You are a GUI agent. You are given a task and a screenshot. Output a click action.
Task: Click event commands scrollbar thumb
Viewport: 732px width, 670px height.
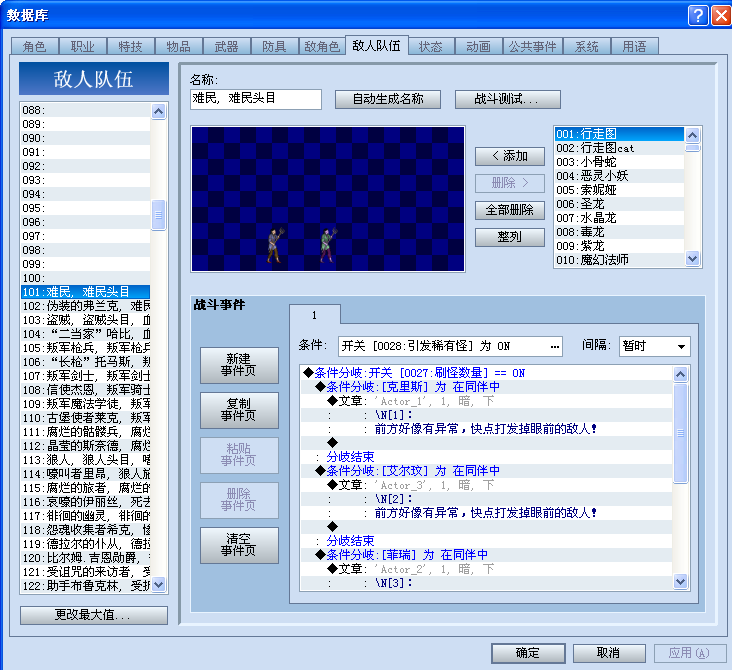point(680,433)
